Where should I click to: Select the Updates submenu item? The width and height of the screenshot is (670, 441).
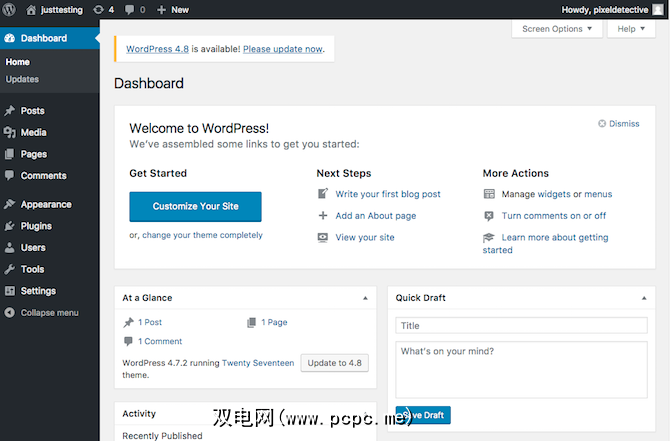coord(22,79)
